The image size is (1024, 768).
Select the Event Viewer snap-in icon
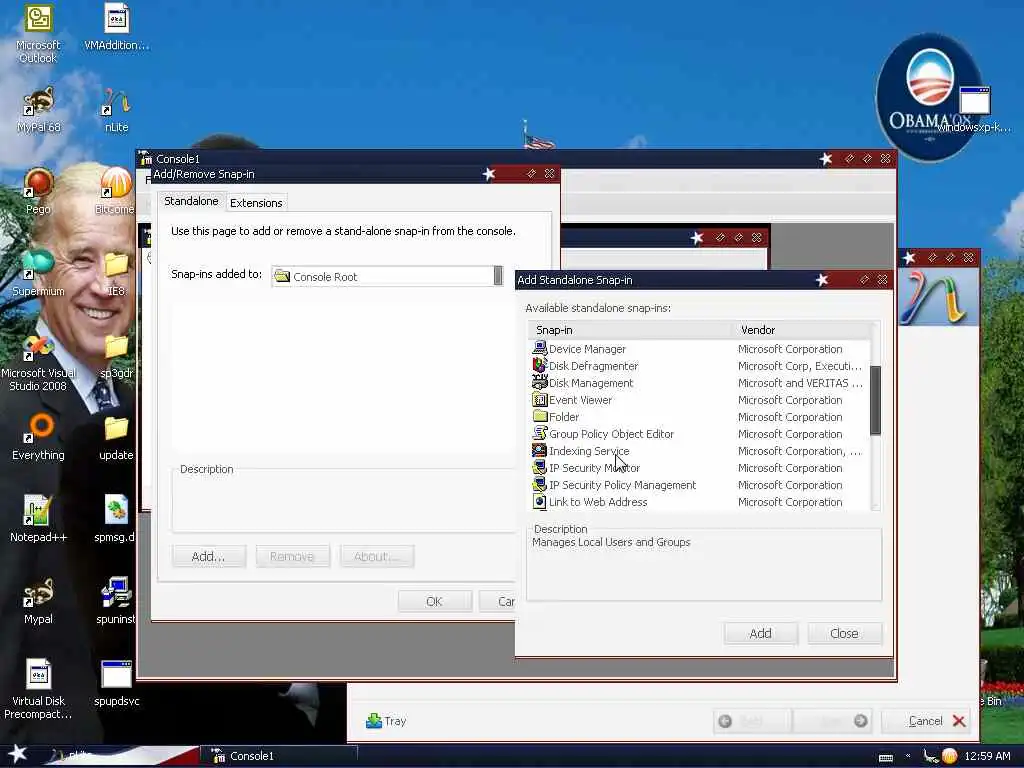pos(539,400)
